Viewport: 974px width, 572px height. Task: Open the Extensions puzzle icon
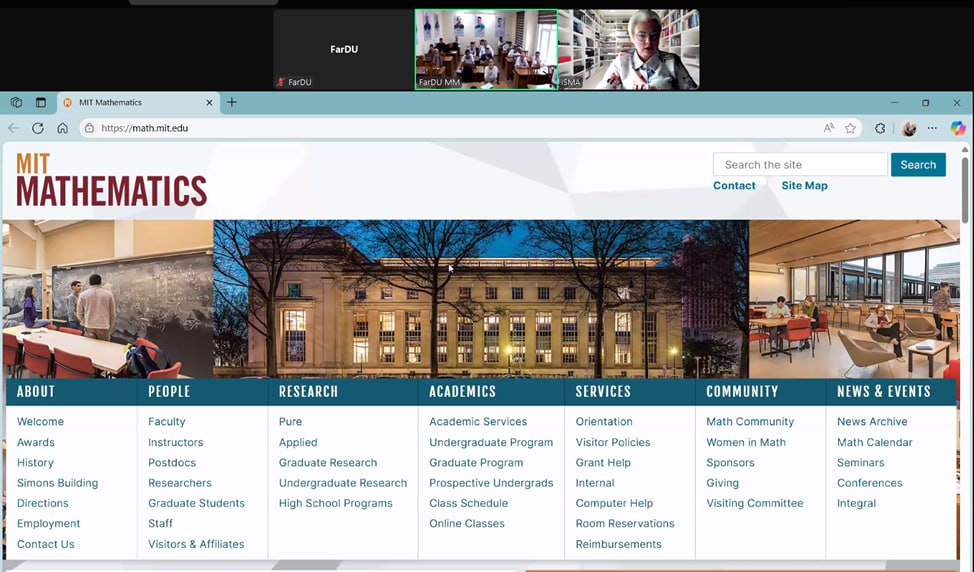(x=880, y=128)
